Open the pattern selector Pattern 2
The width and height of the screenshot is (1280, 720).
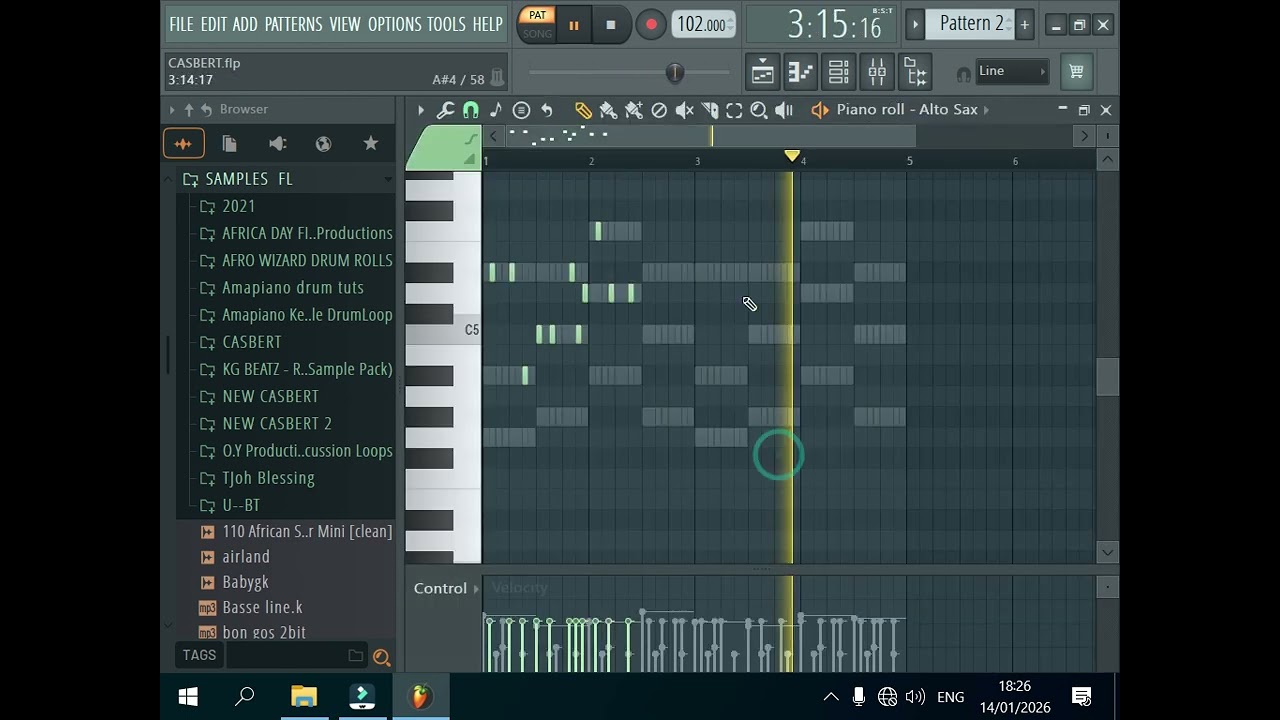pos(972,24)
